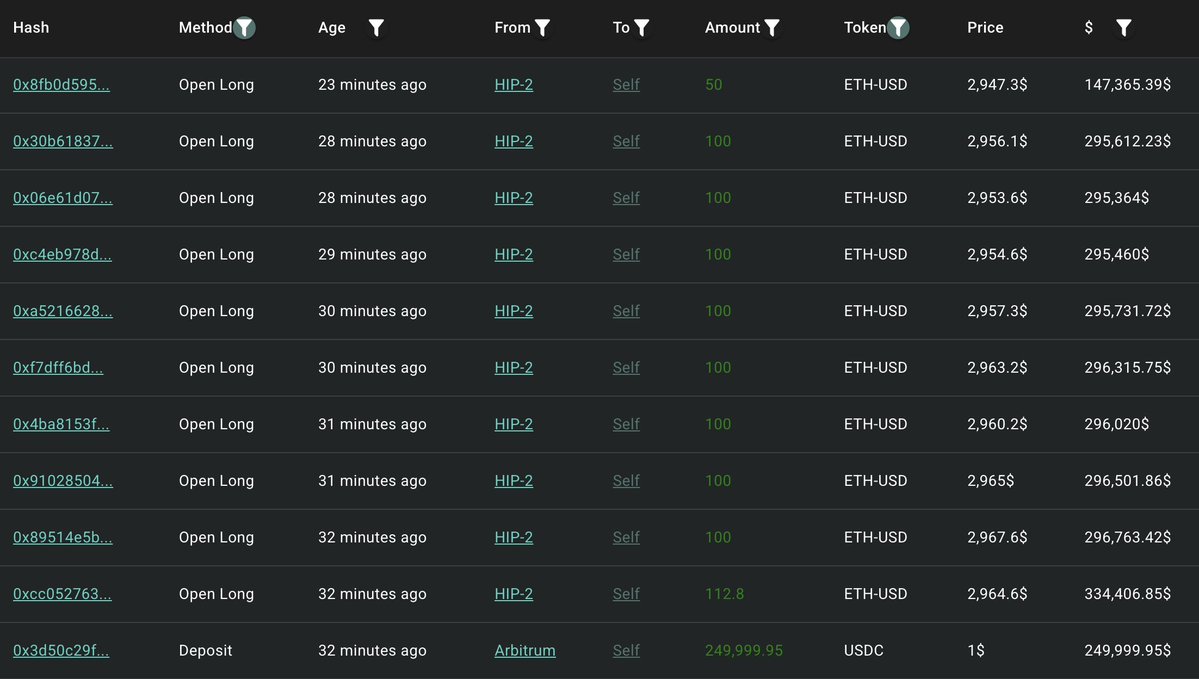Open HIP-2 link in first row
1199x679 pixels.
tap(514, 85)
